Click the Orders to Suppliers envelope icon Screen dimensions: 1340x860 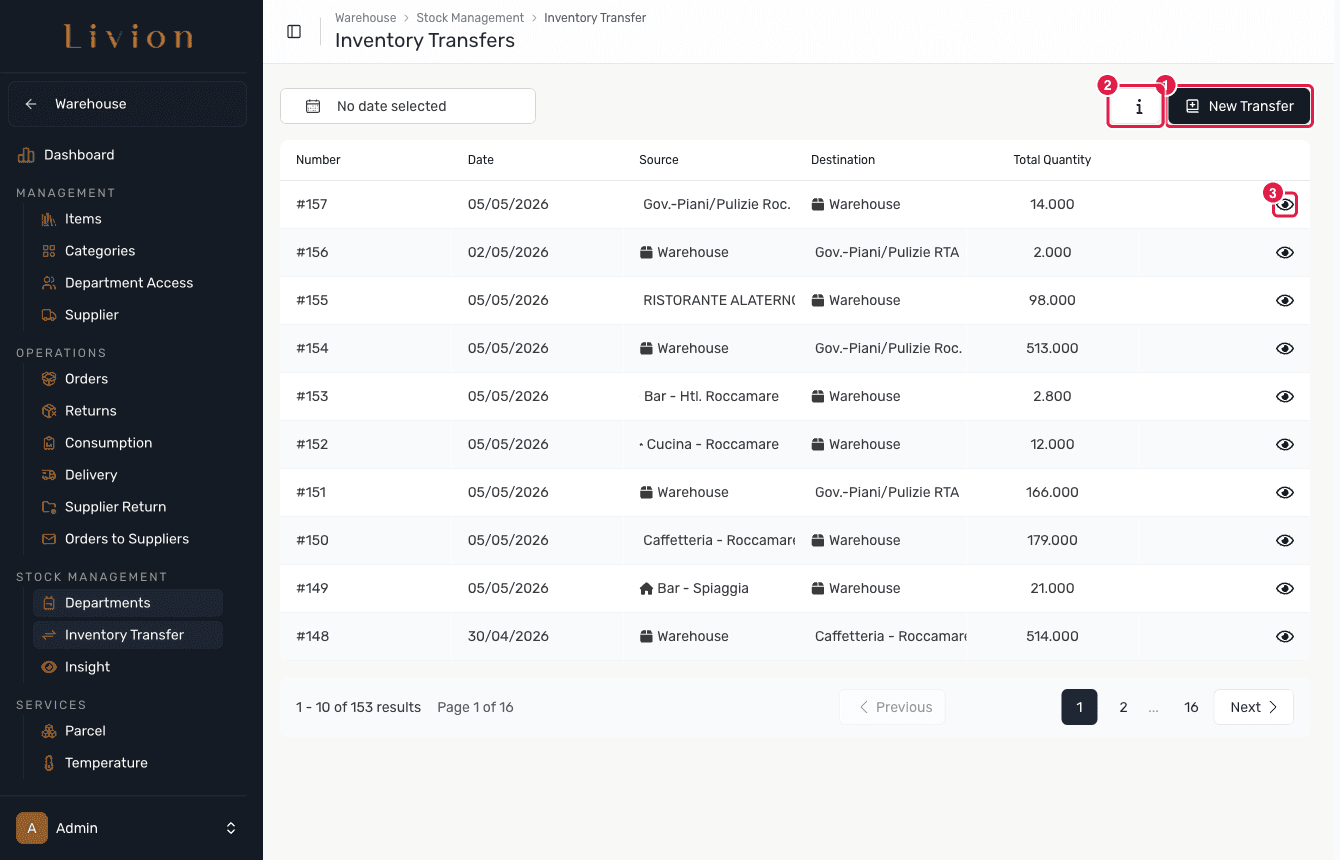[49, 539]
